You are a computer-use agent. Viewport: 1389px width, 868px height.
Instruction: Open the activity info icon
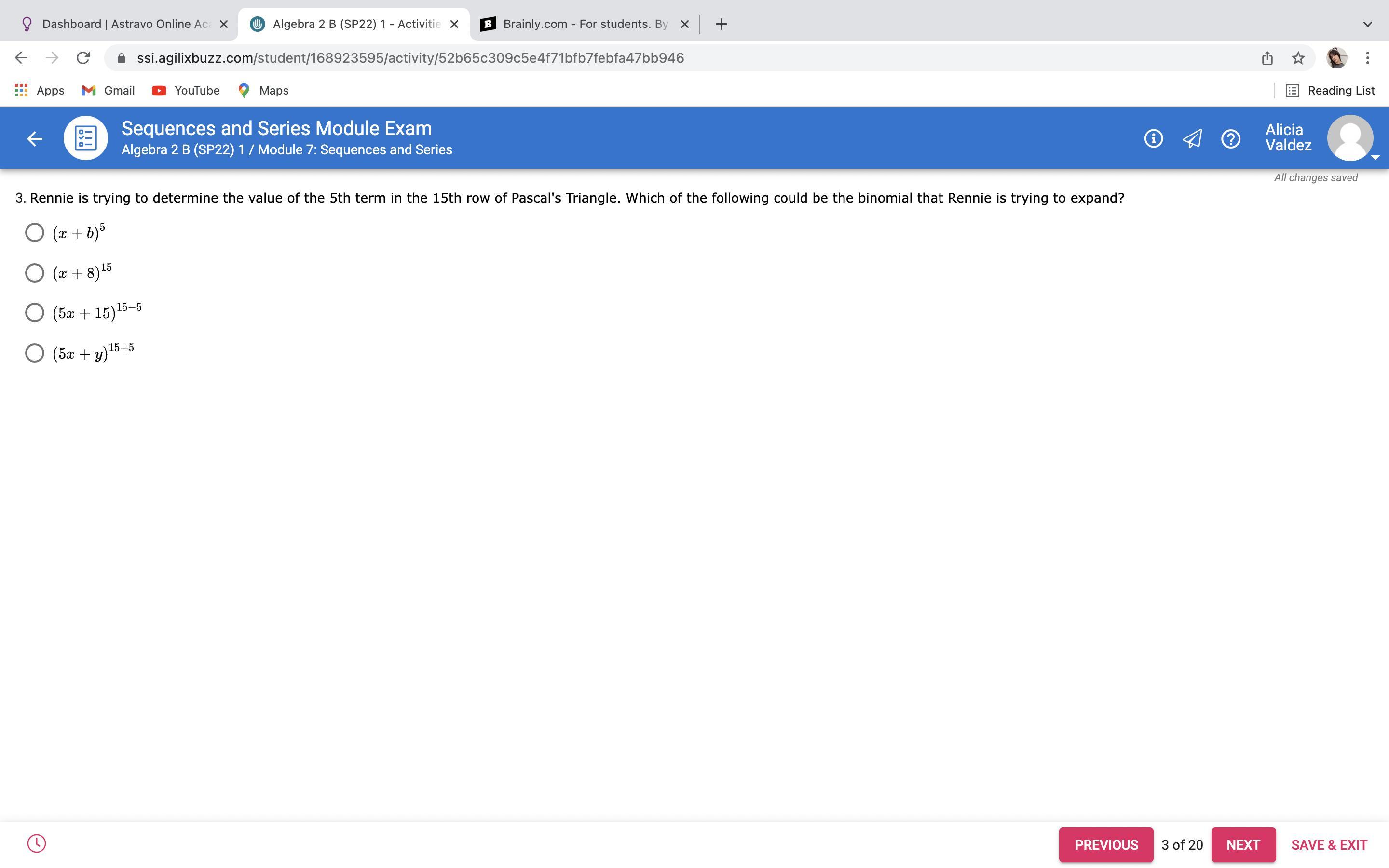point(1153,138)
